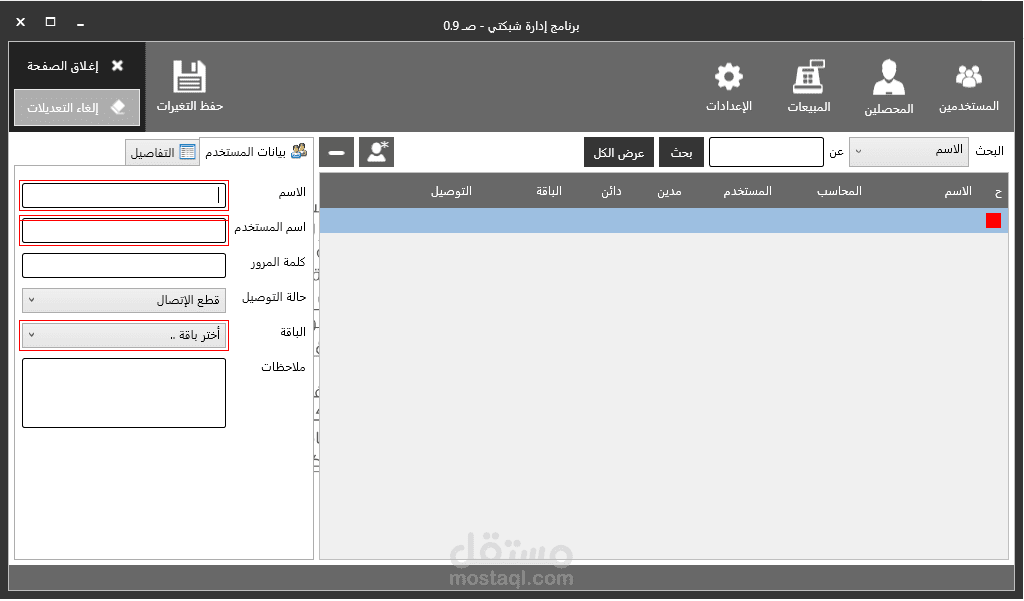1024x601 pixels.
Task: Remove selected user with the minus icon
Action: tap(336, 151)
